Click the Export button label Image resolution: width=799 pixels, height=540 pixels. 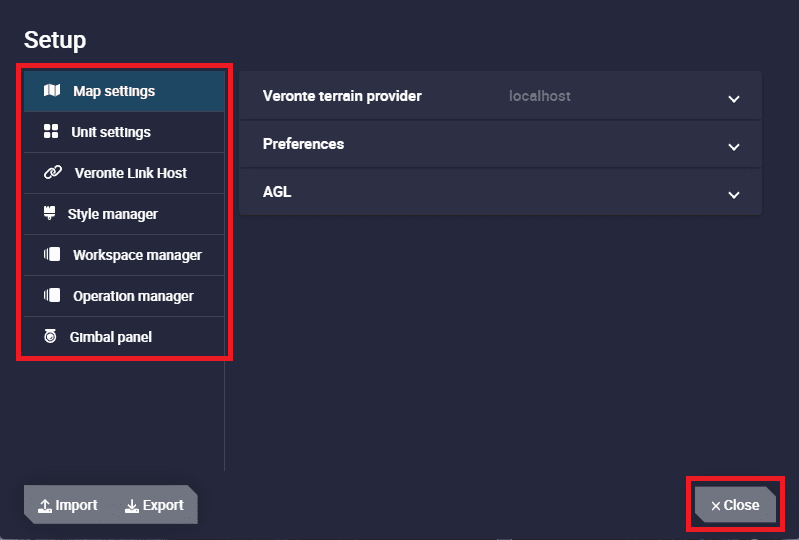[163, 505]
